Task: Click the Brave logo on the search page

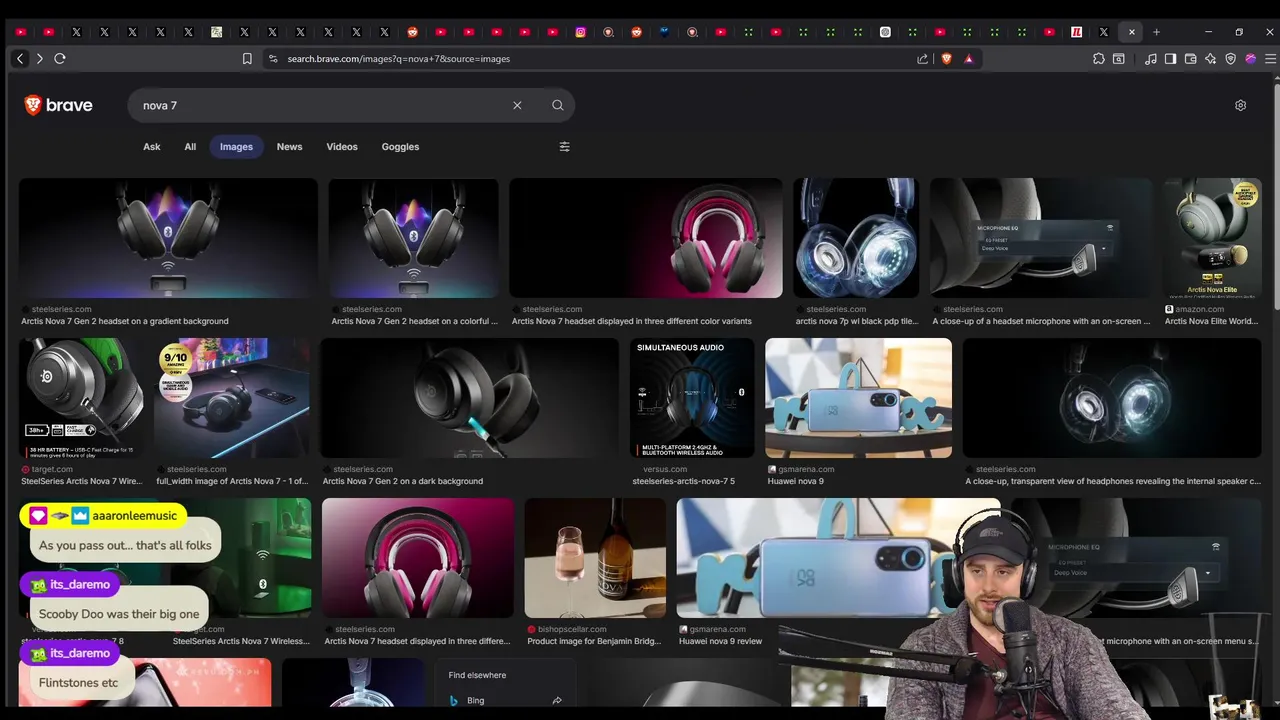Action: pos(58,105)
